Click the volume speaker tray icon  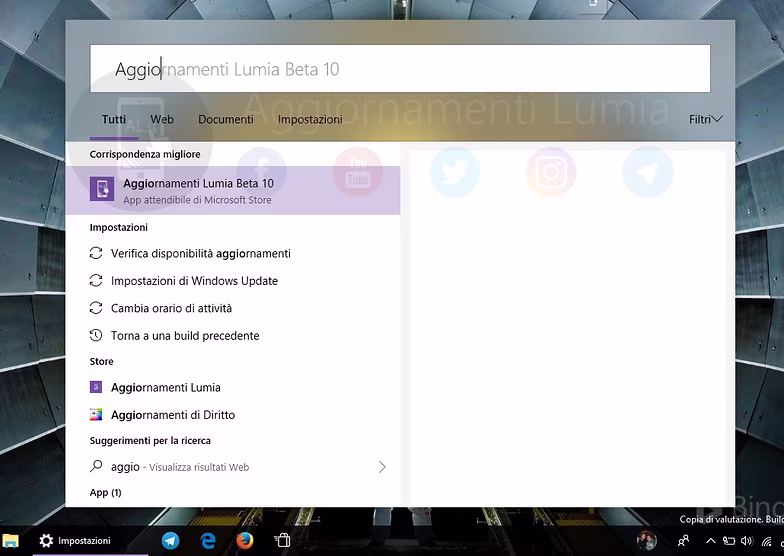tap(746, 540)
